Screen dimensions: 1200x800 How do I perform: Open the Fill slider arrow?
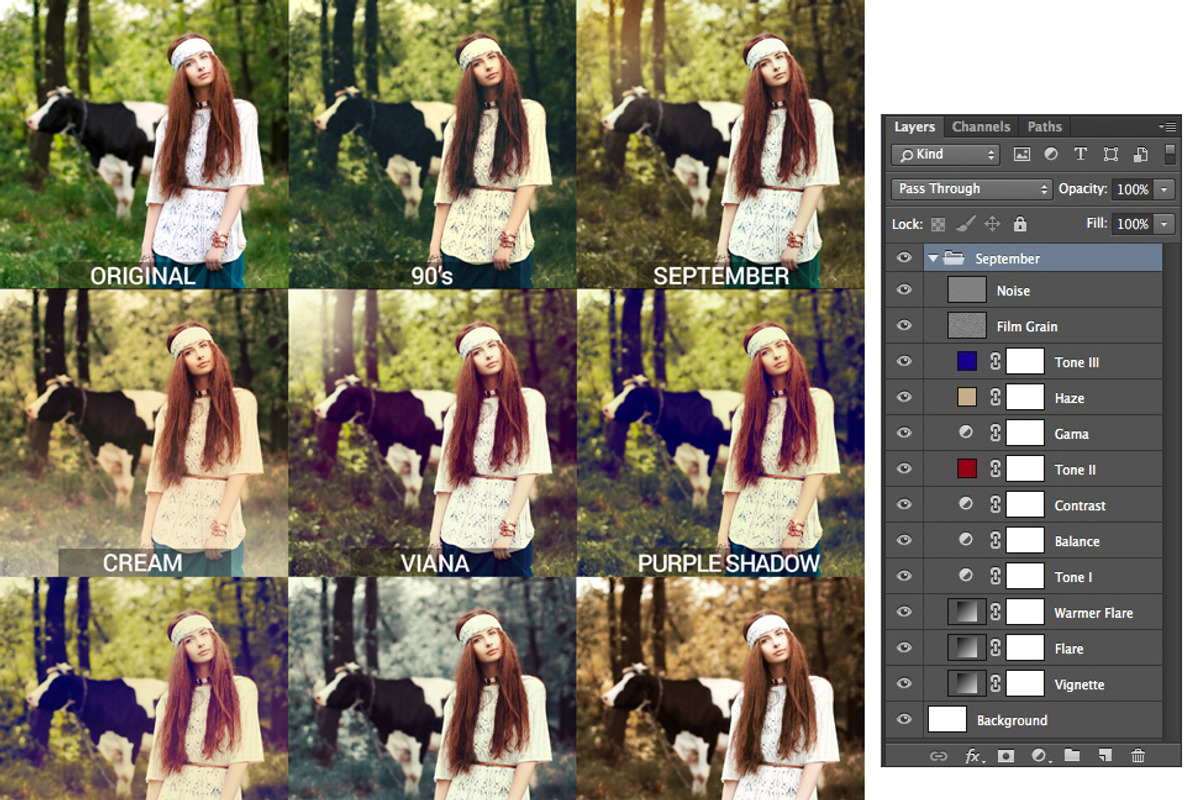tap(1164, 224)
